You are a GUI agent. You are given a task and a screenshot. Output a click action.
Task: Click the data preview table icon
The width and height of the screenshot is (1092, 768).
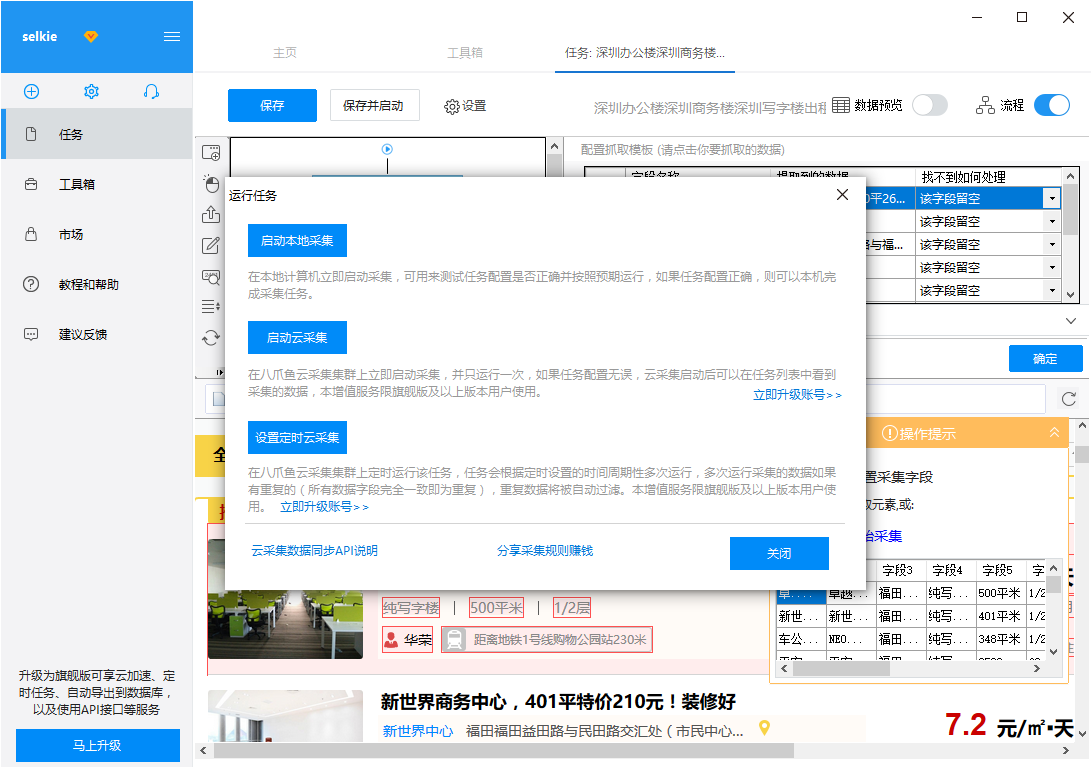pos(841,105)
